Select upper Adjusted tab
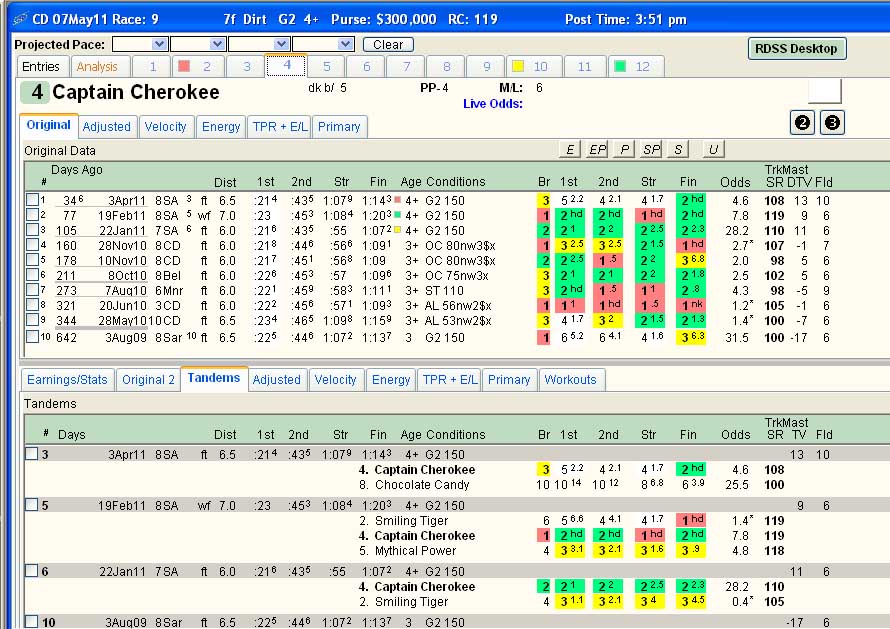Viewport: 890px width, 629px height. (107, 127)
